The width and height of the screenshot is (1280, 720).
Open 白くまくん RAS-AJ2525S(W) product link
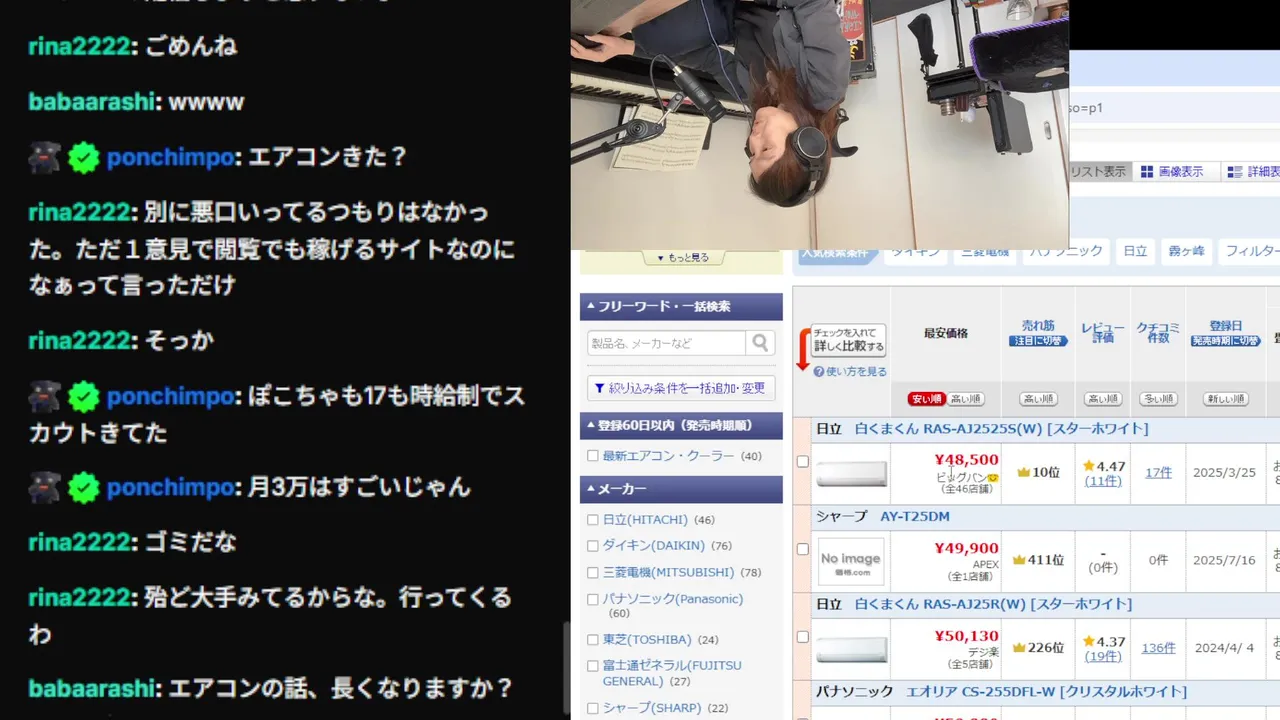click(x=1001, y=429)
